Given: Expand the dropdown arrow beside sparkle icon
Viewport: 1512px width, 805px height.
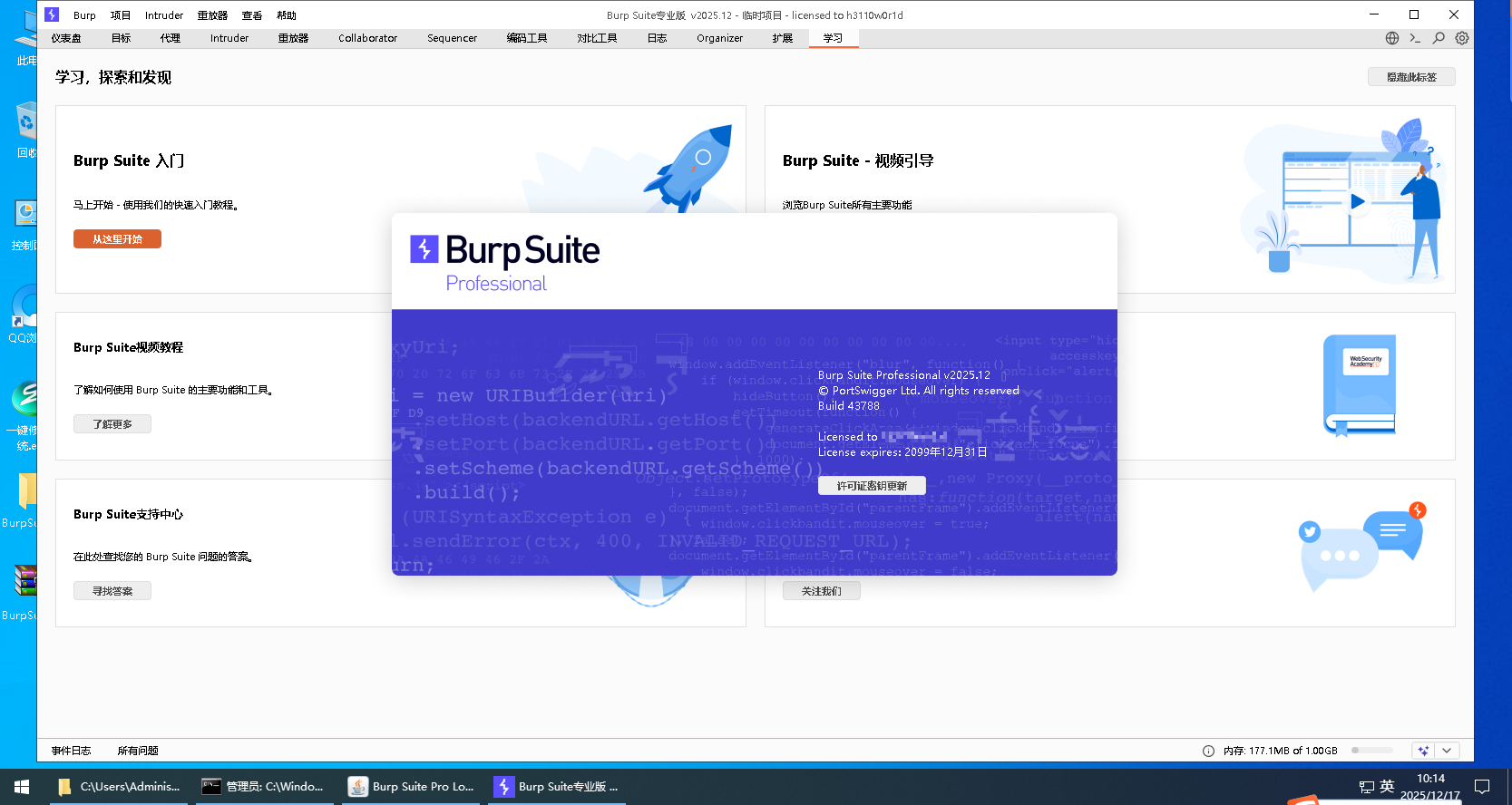Looking at the screenshot, I should click(x=1447, y=751).
